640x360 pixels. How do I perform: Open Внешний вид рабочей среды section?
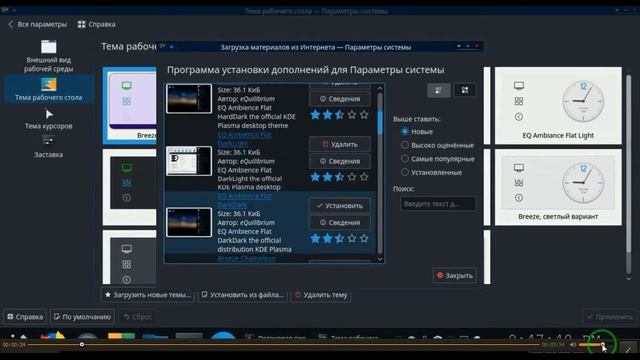tap(49, 56)
